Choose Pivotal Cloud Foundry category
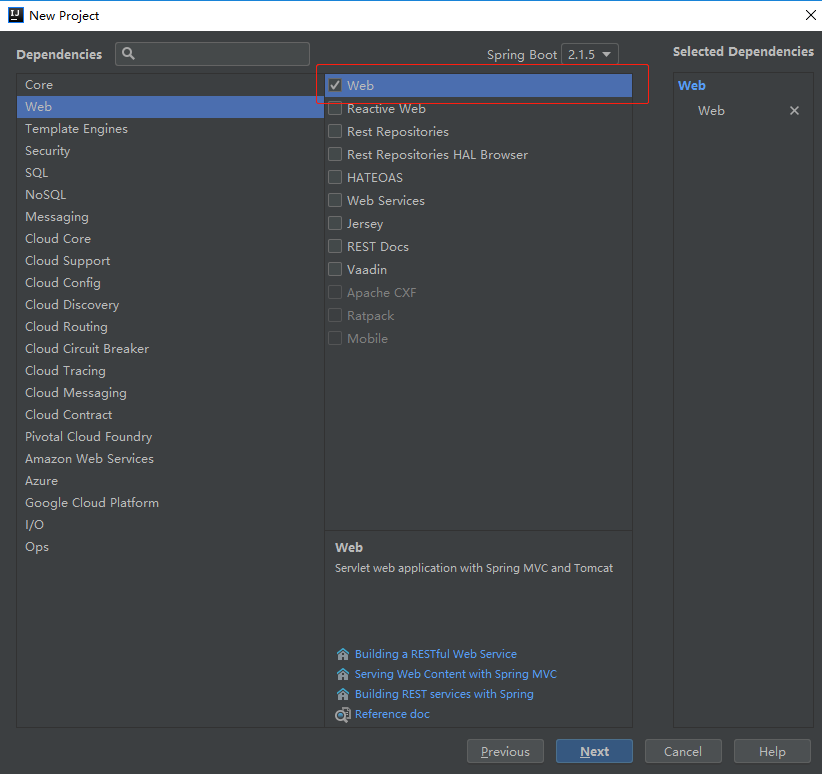 (170, 437)
